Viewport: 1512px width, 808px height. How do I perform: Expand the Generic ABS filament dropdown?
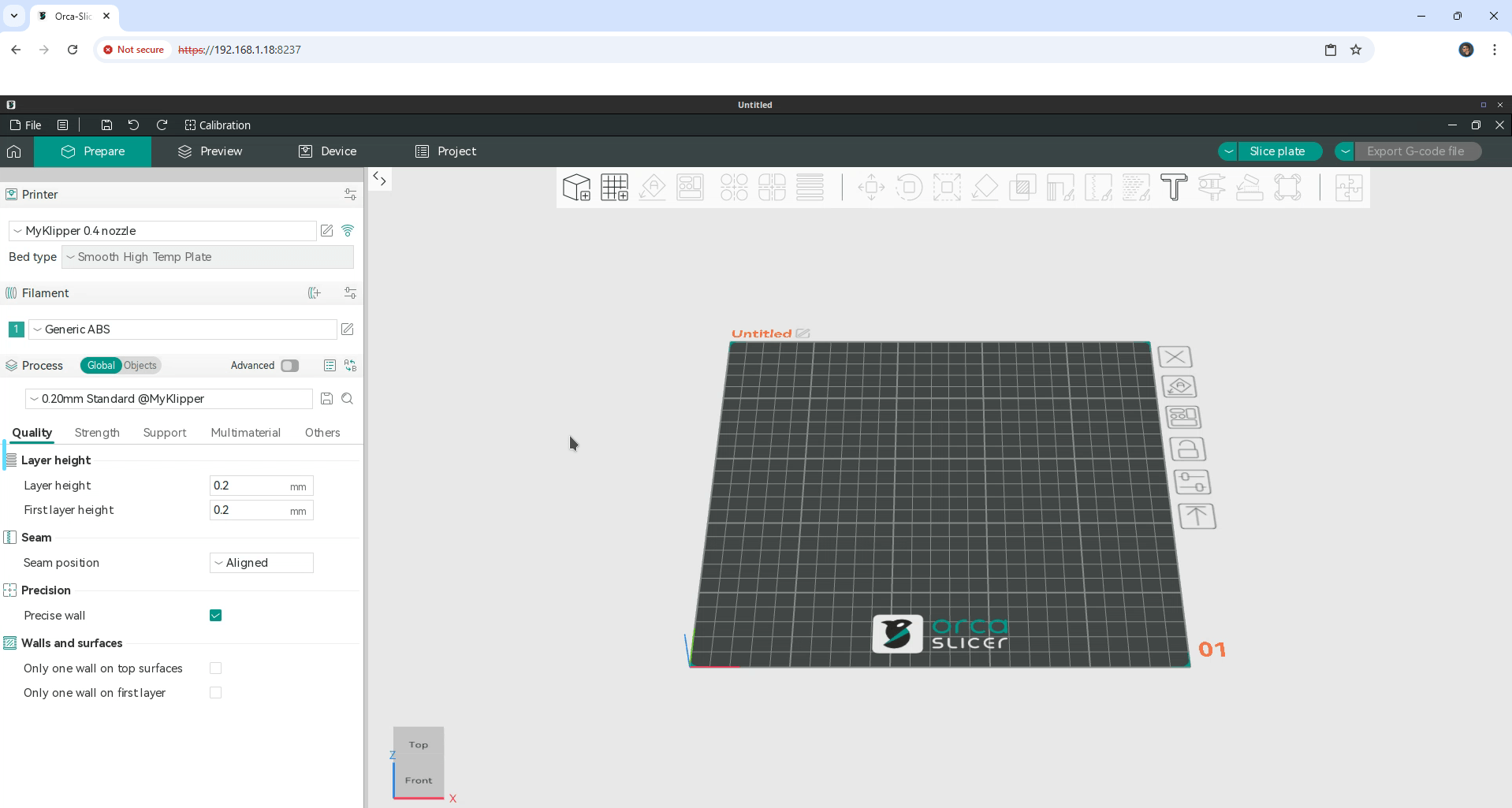182,330
